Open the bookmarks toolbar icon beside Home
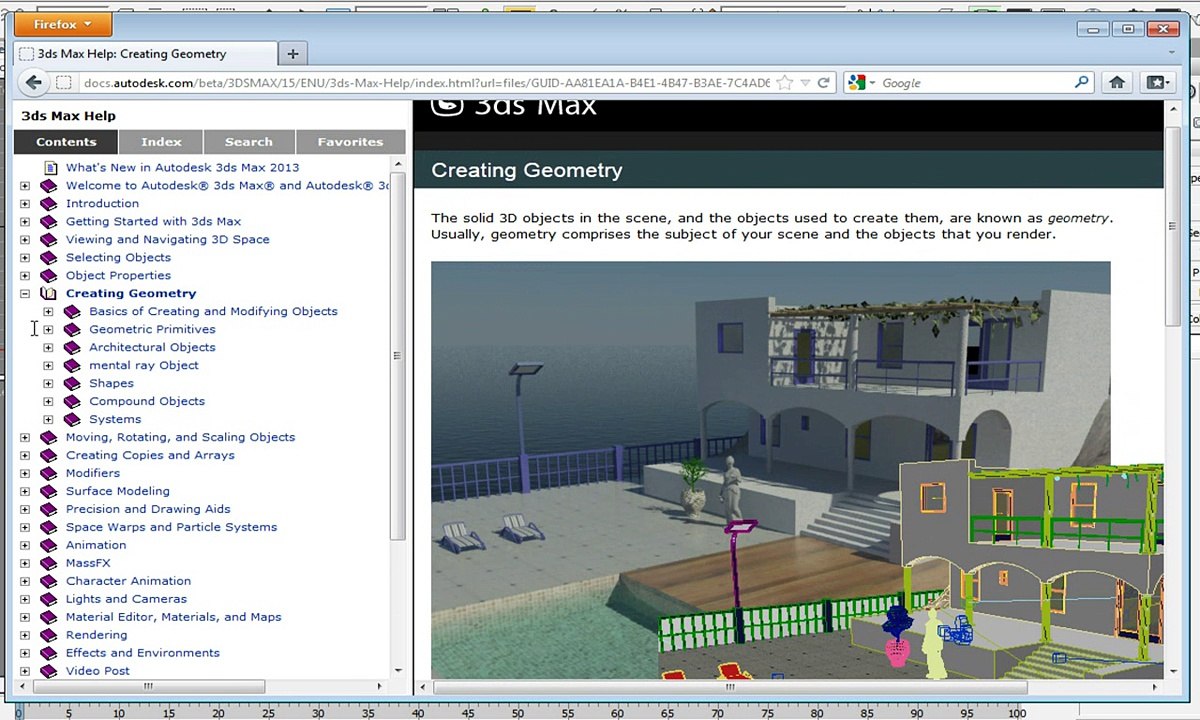The width and height of the screenshot is (1200, 720). 1156,83
